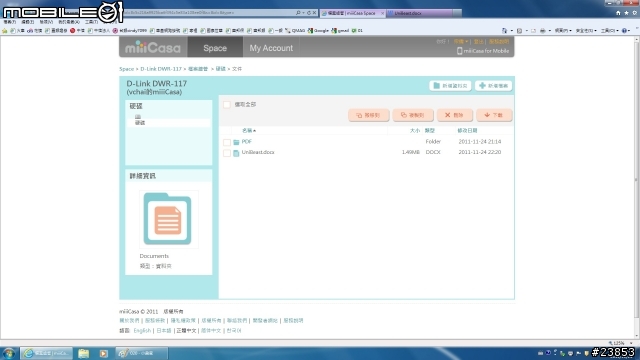
Task: Click the miiiCasa logo
Action: [x=153, y=48]
